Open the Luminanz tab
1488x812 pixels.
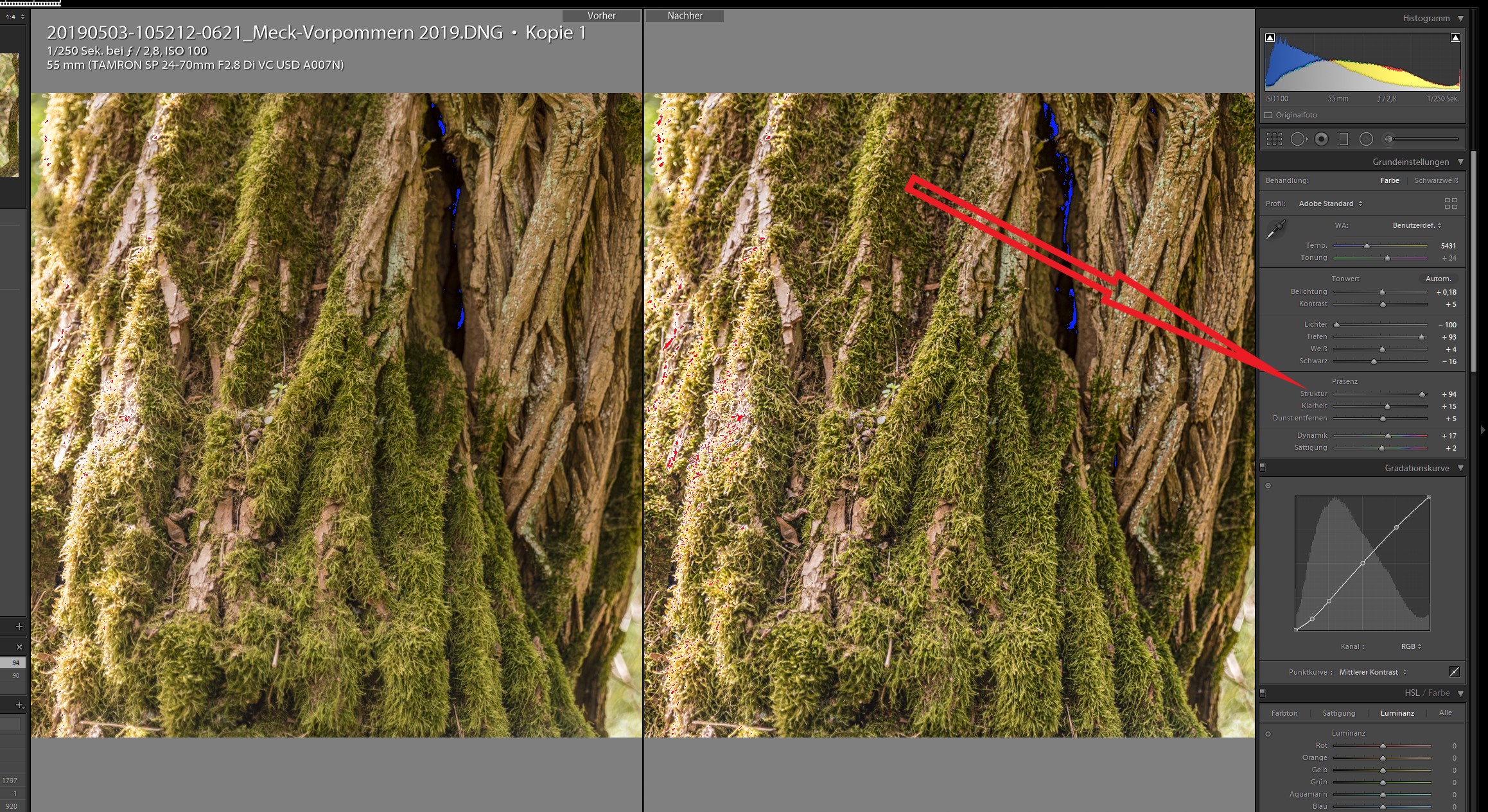(x=1397, y=713)
